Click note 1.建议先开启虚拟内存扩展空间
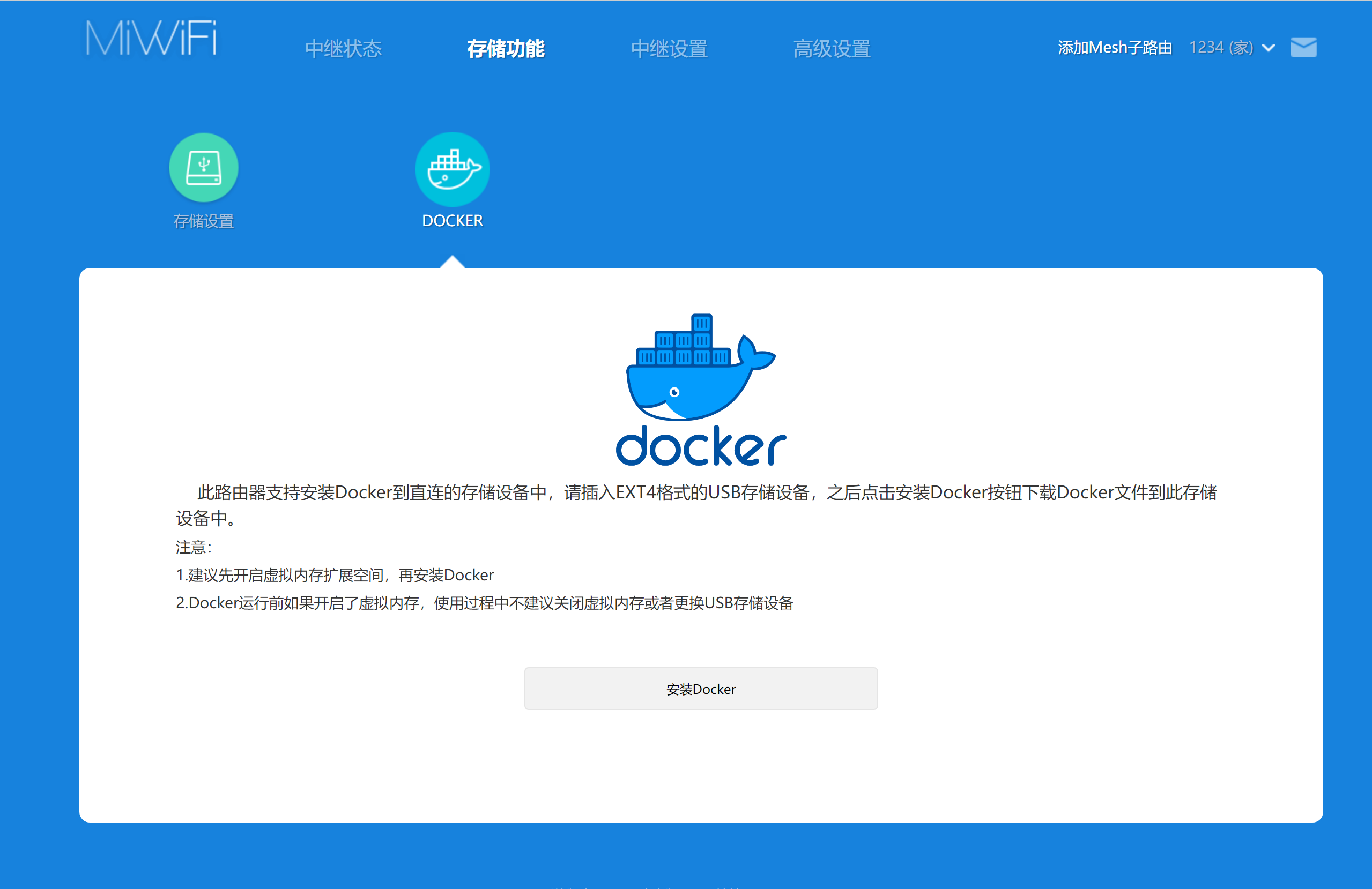Screen dimensions: 1372x889 [335, 575]
